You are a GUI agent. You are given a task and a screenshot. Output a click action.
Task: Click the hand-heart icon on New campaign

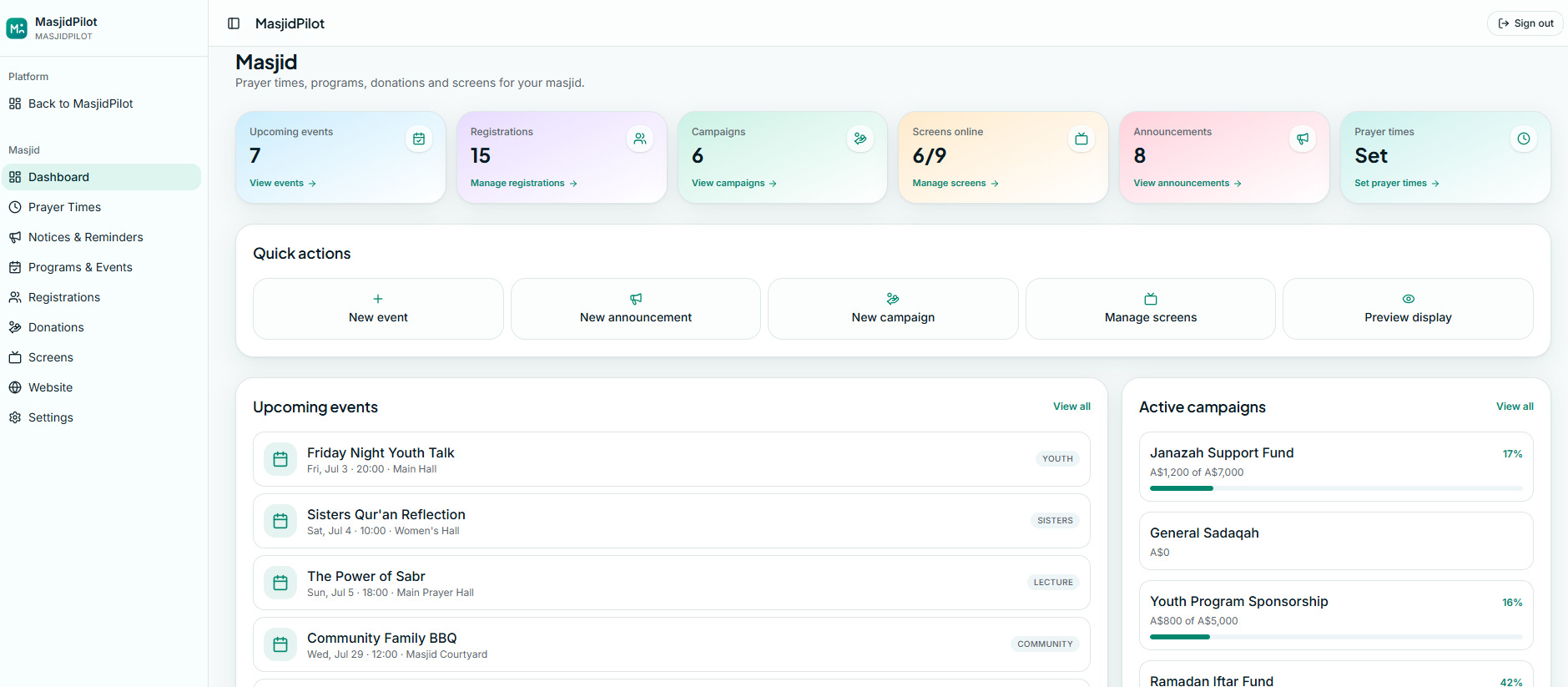pyautogui.click(x=893, y=299)
